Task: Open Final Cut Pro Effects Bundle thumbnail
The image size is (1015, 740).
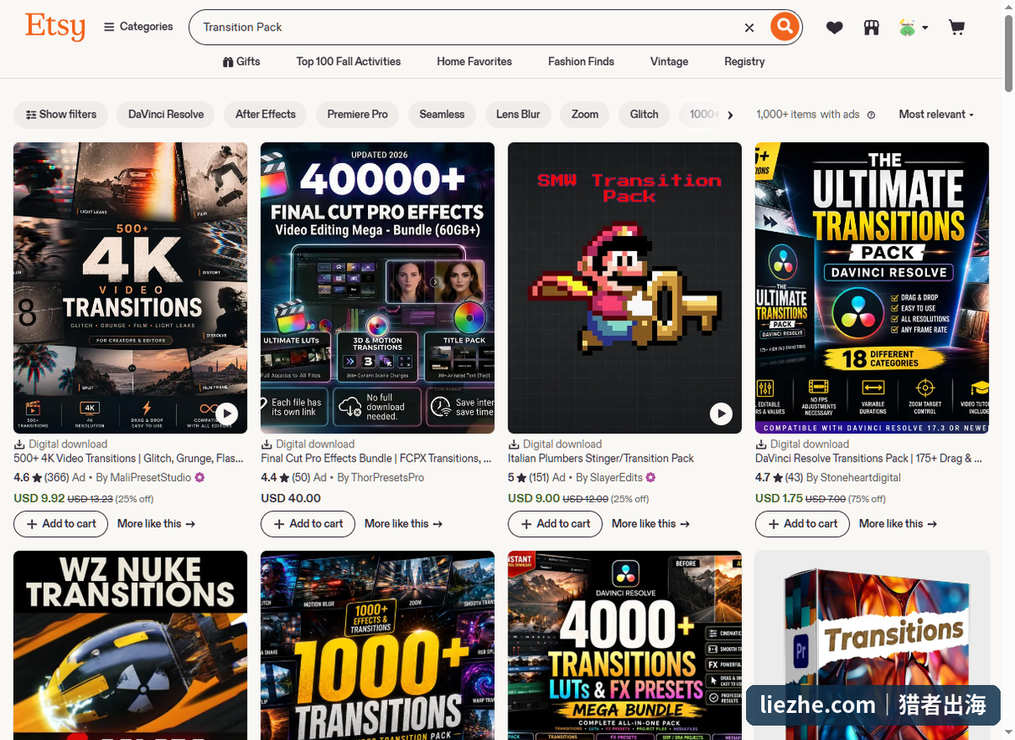Action: 377,287
